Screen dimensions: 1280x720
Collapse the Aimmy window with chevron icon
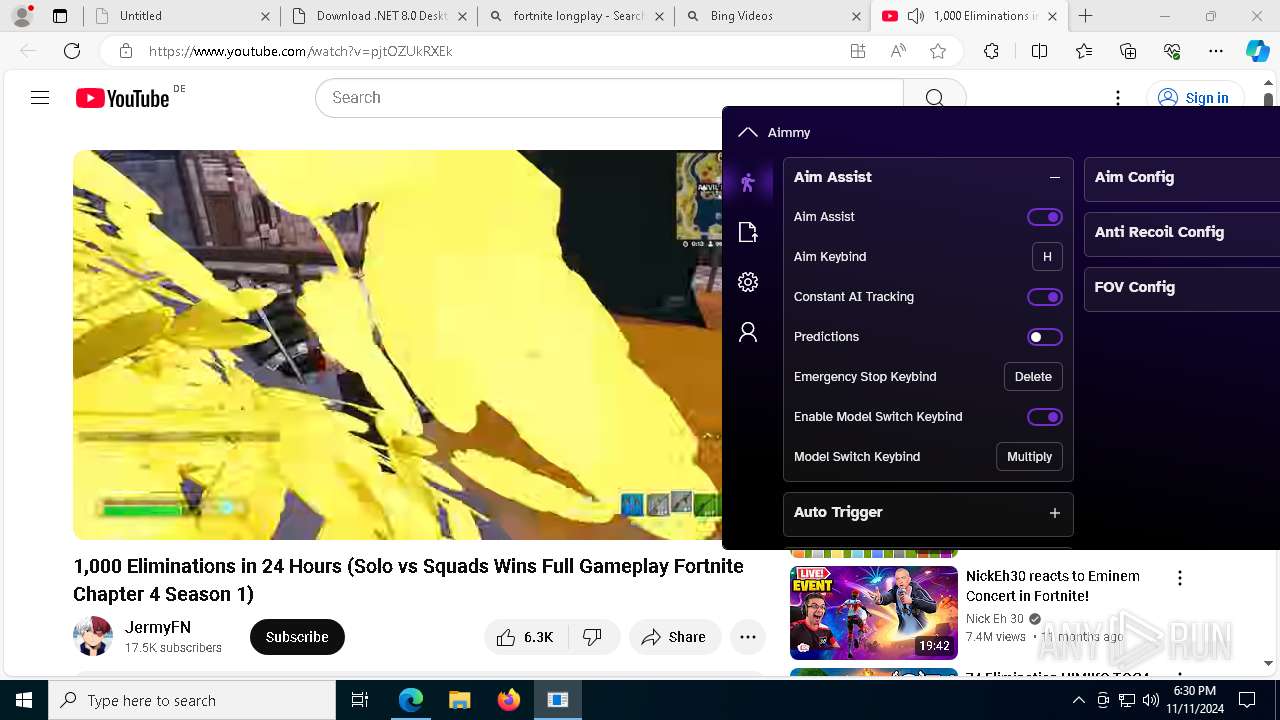click(747, 132)
